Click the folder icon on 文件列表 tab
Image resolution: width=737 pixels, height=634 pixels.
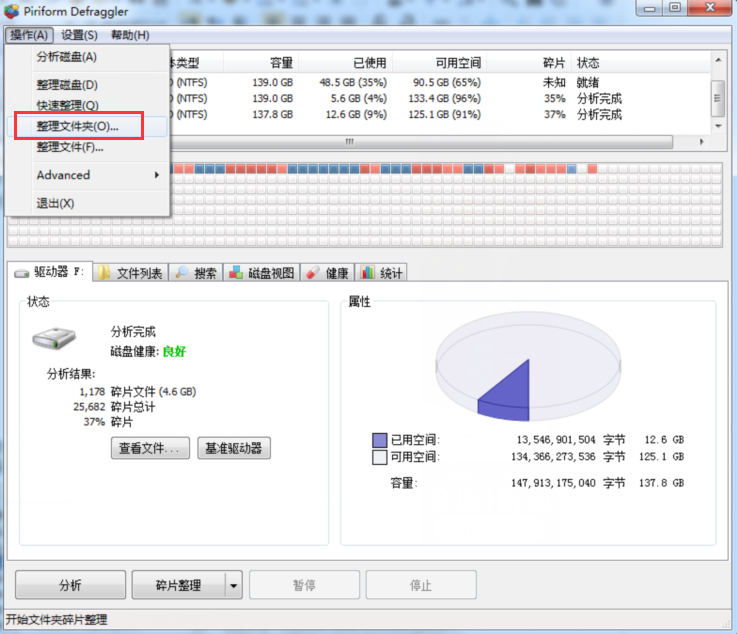pos(103,273)
